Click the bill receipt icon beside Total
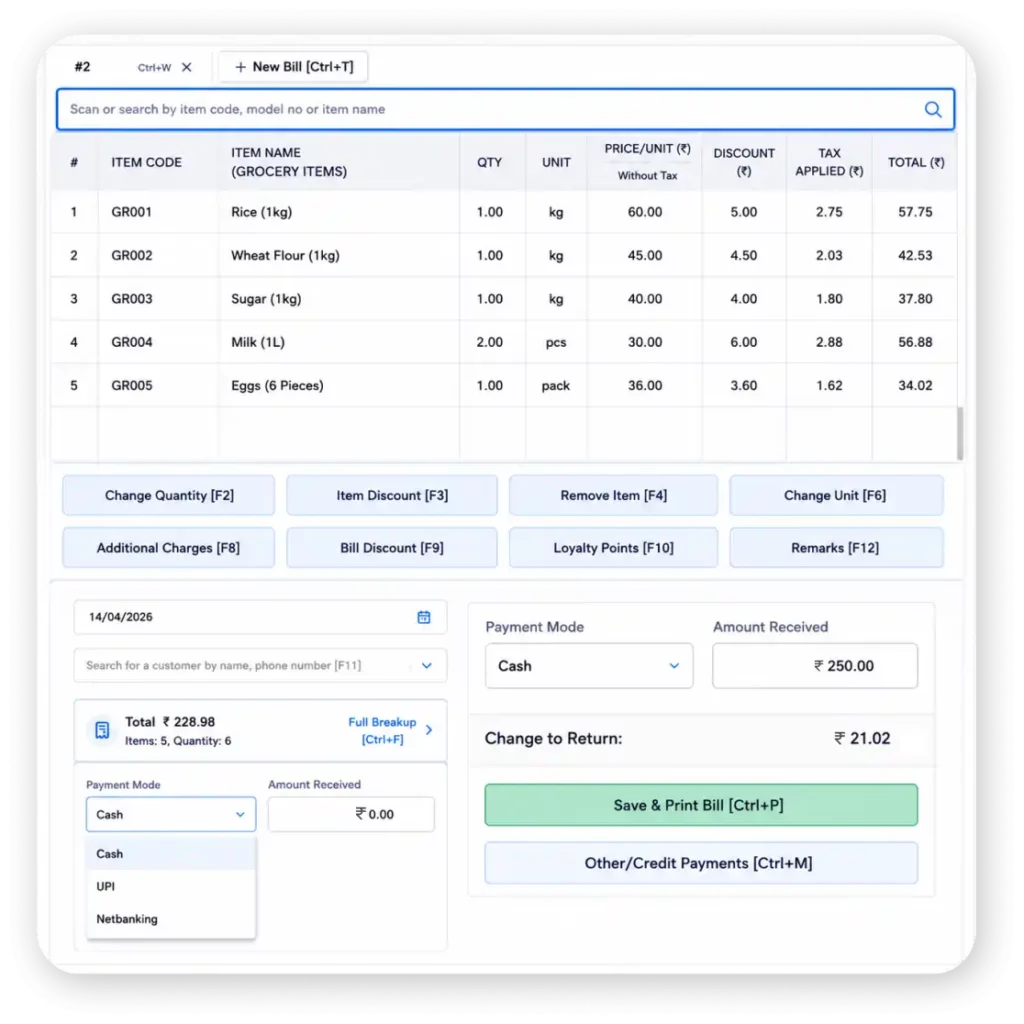 tap(103, 730)
